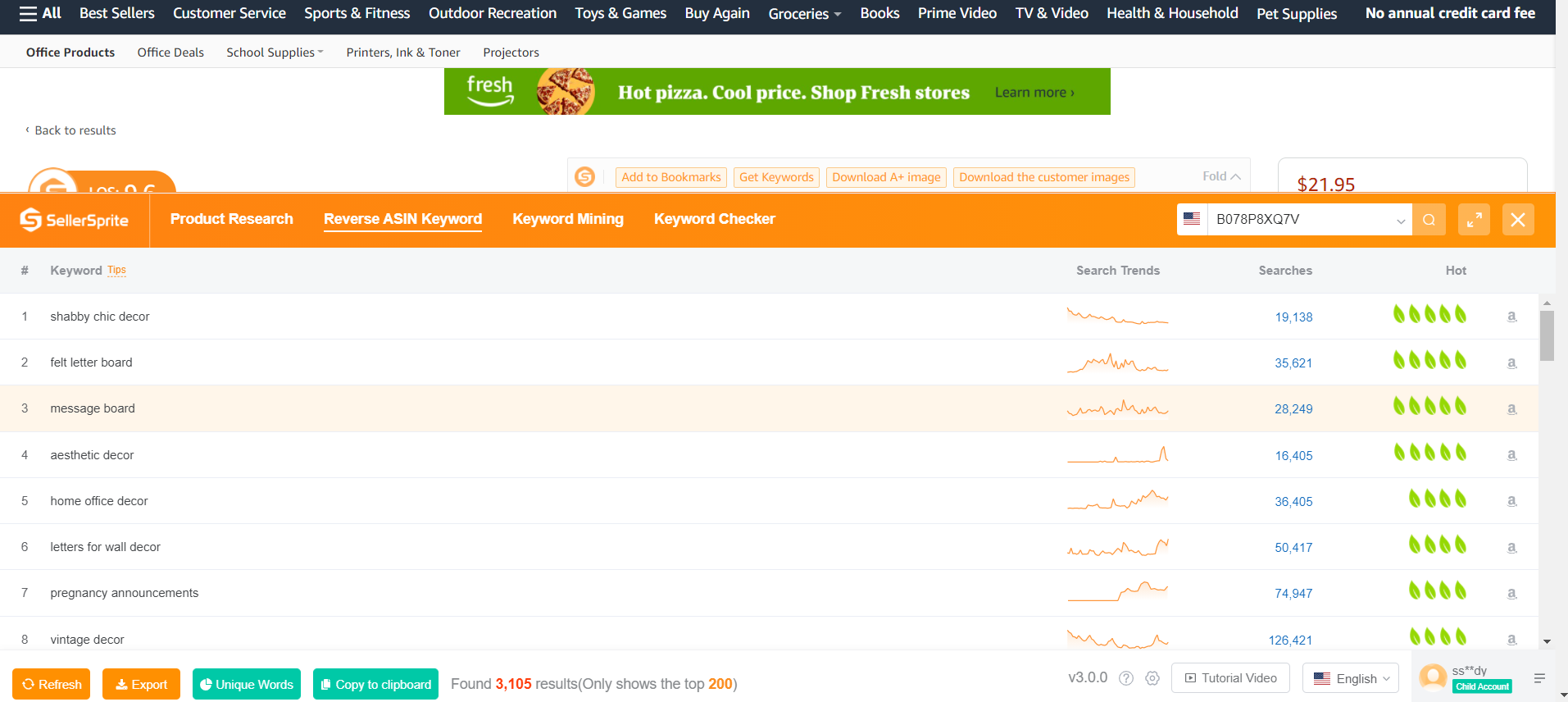Switch to Keyword Mining tab
Screen dimensions: 1568x702
[x=568, y=219]
